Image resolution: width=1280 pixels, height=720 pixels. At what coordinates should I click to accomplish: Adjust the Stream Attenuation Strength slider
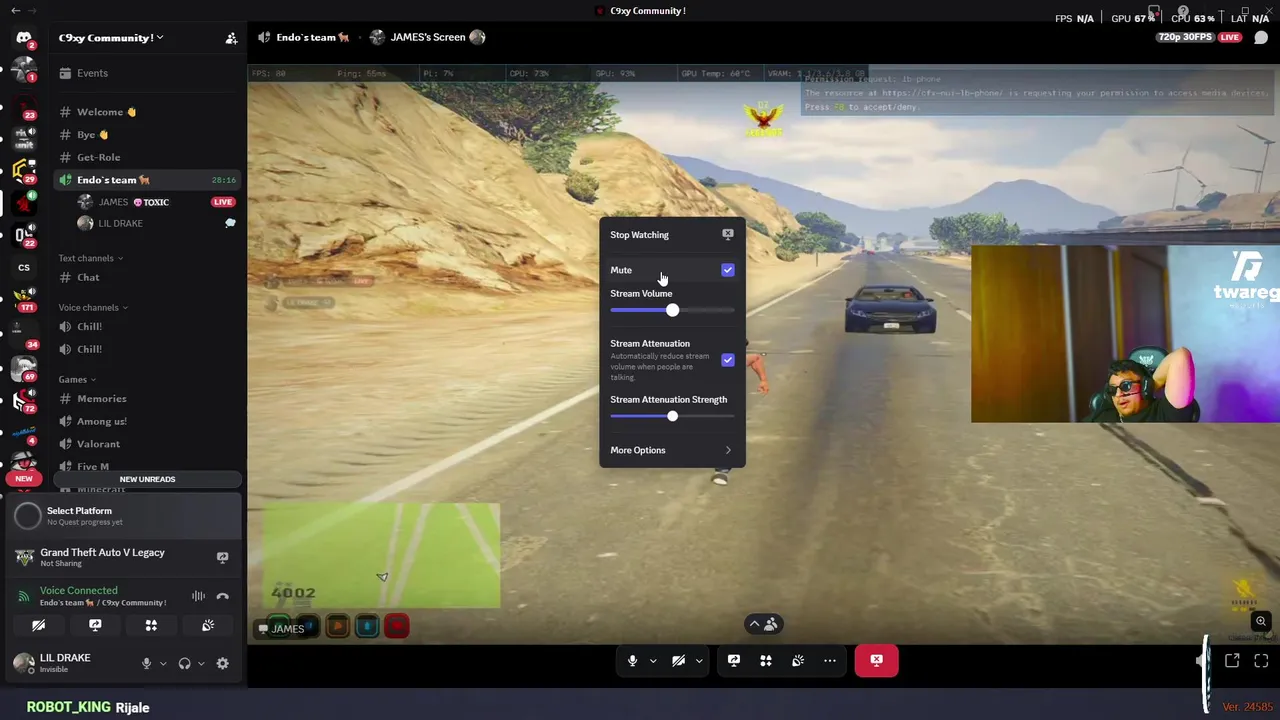coord(672,416)
